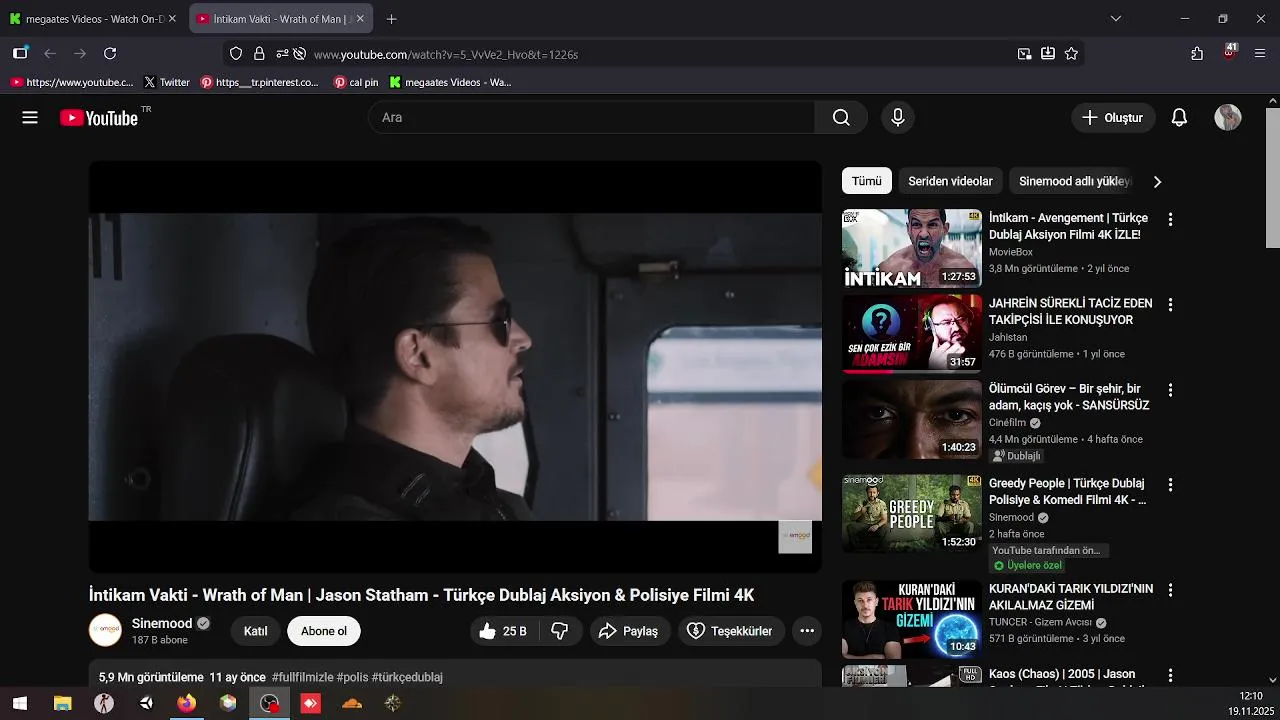Viewport: 1280px width, 720px height.
Task: Open the taskbar clock and date
Action: [x=1250, y=703]
